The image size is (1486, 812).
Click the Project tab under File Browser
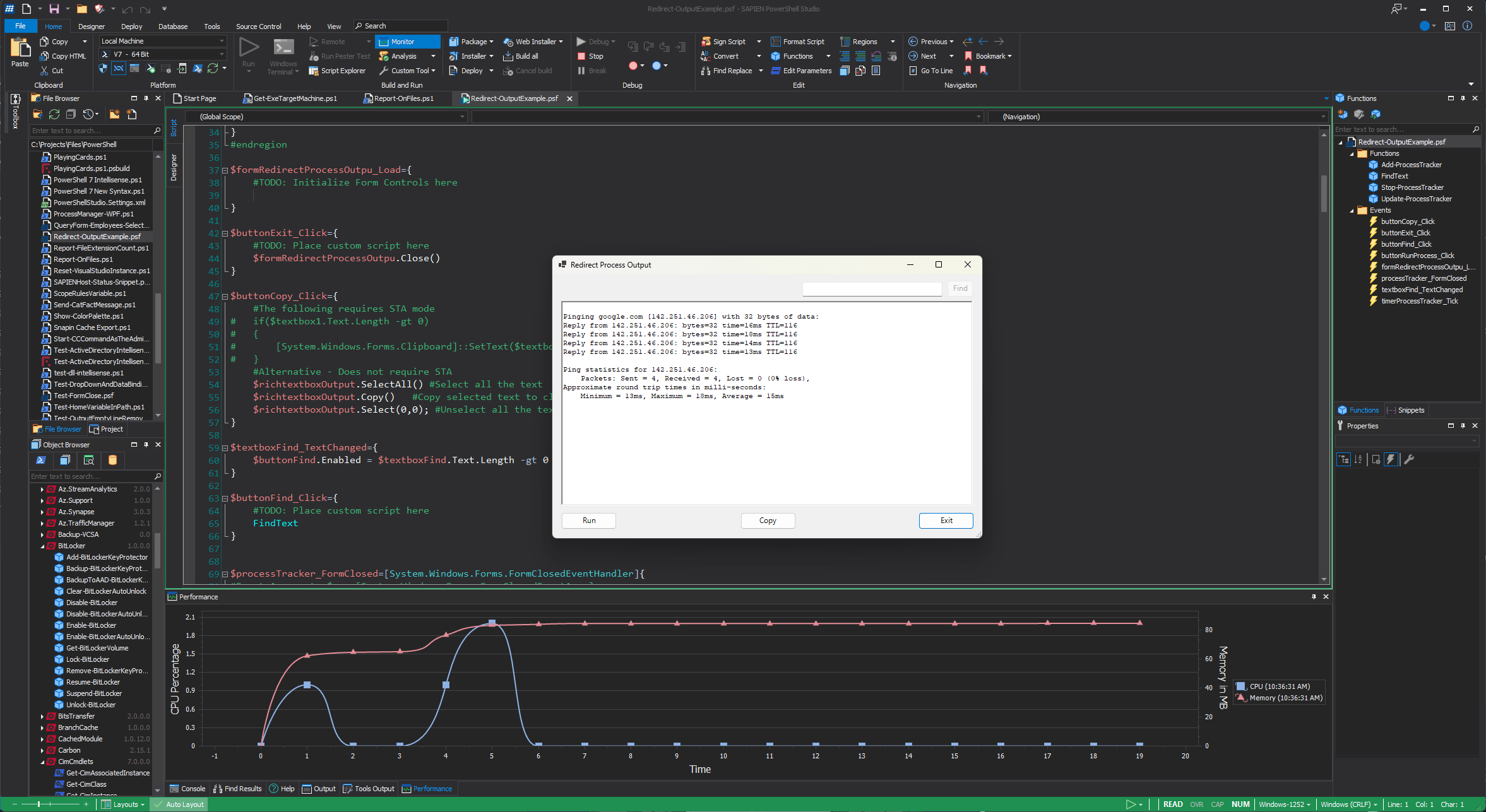coord(106,429)
